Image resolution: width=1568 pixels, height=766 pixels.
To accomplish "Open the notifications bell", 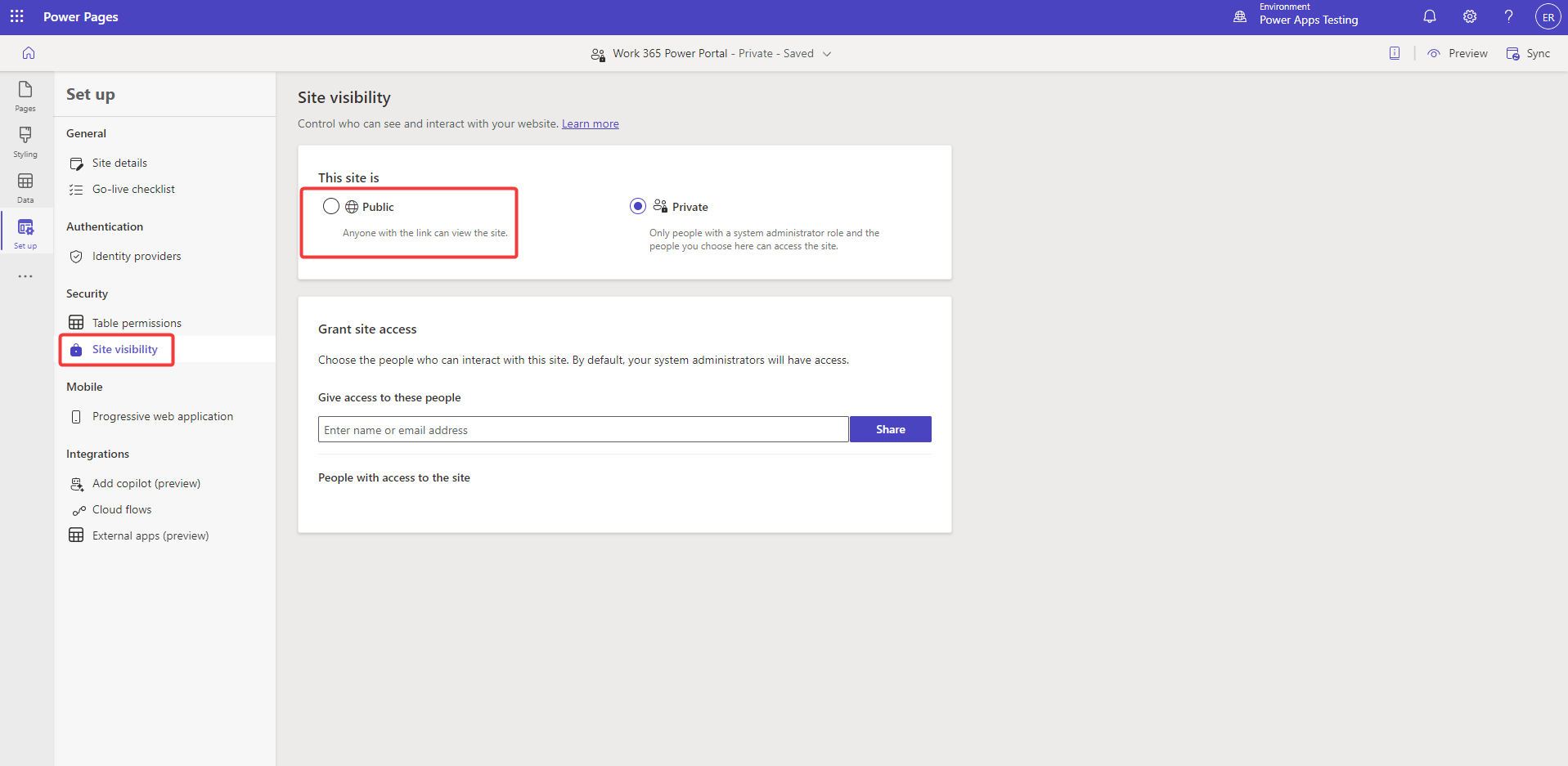I will (x=1430, y=16).
